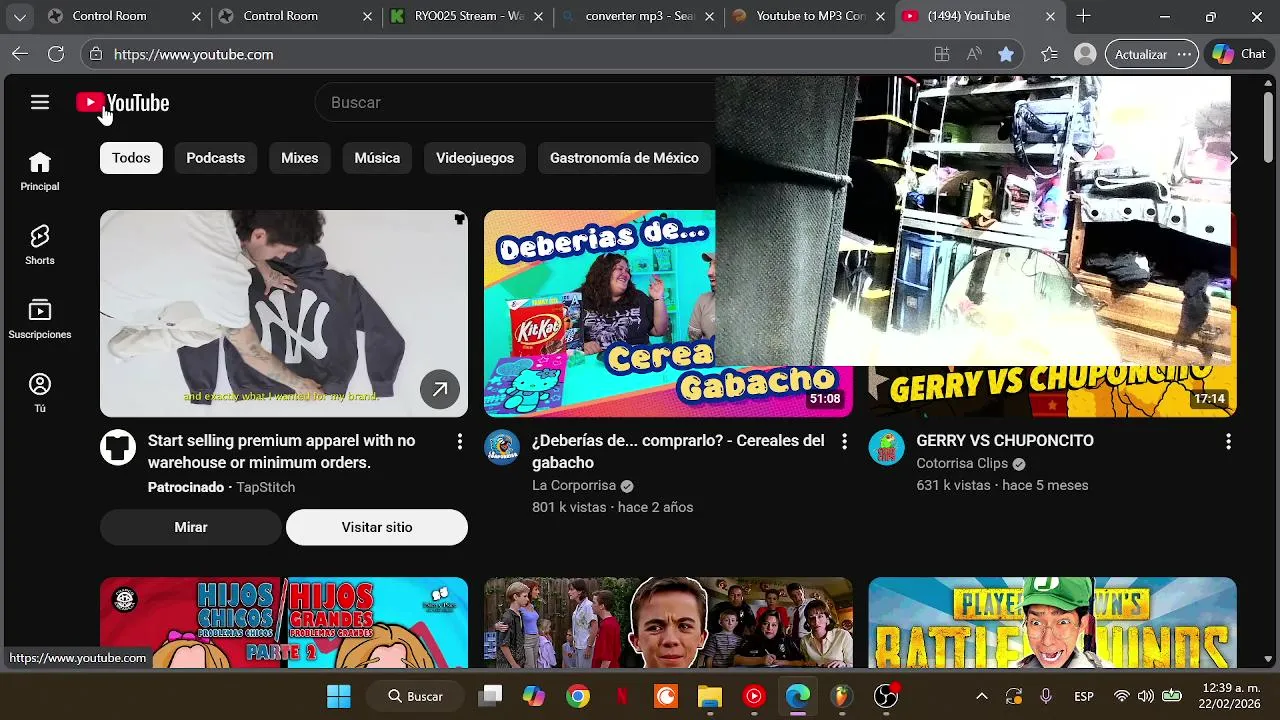Viewport: 1280px width, 720px height.
Task: Click the Mirar button
Action: (x=191, y=527)
